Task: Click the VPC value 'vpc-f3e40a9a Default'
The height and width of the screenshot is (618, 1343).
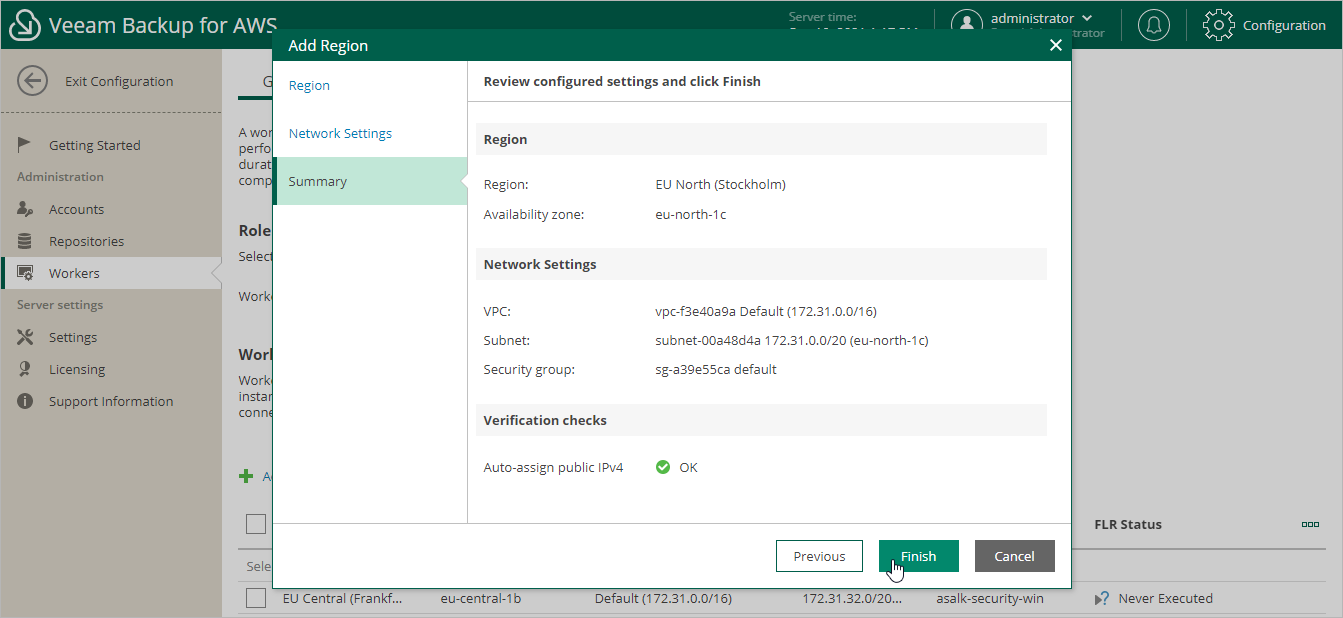Action: coord(766,311)
